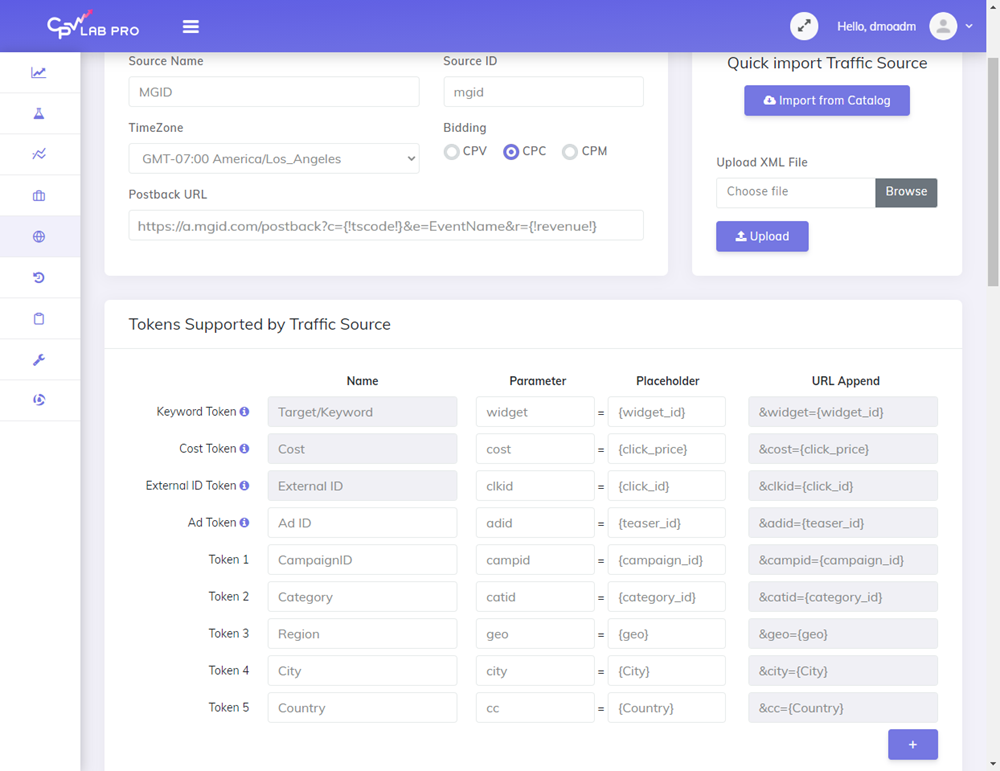Click the wrench icon in sidebar
1000x771 pixels.
point(39,360)
